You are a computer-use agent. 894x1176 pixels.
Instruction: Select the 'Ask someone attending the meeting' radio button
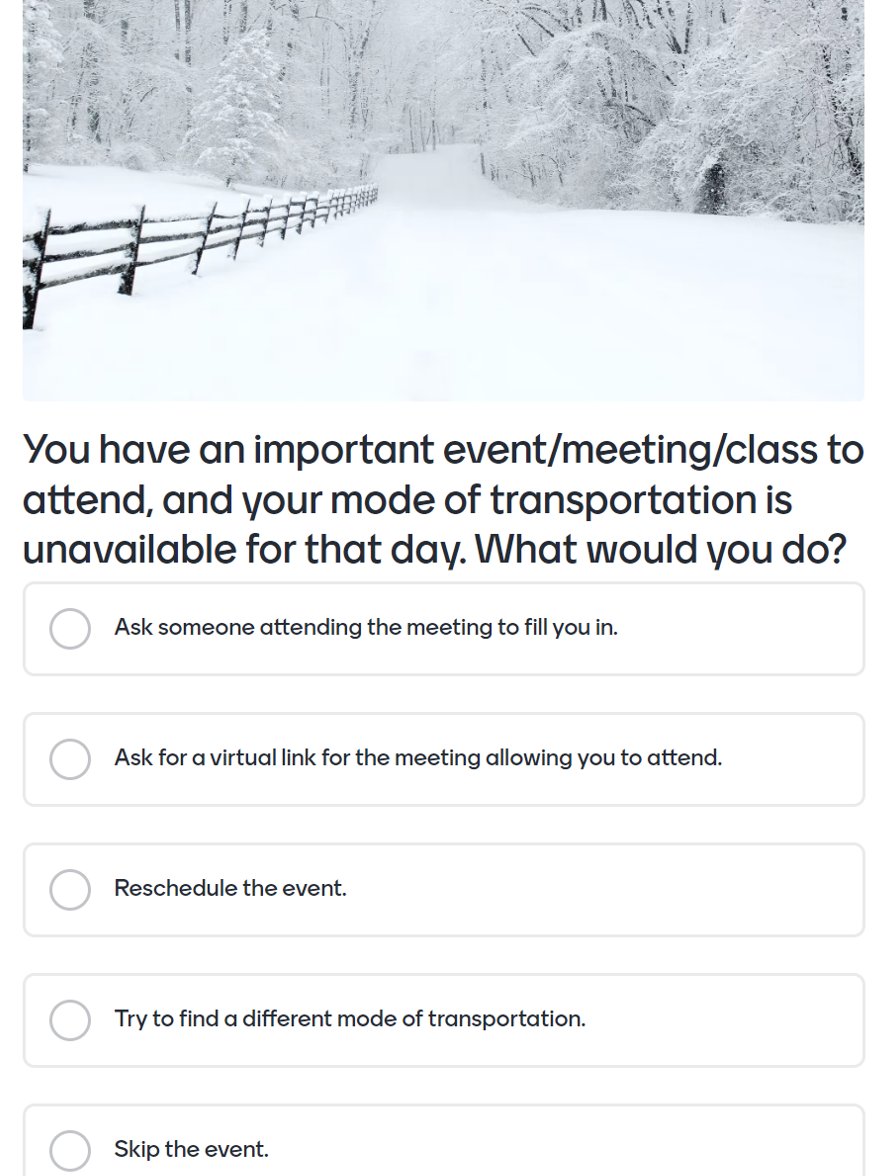[x=70, y=628]
